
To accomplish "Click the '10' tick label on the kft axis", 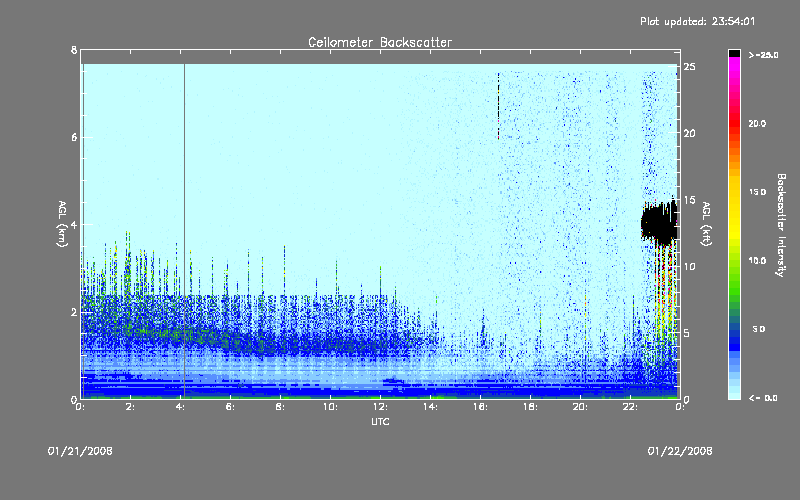I will point(689,266).
